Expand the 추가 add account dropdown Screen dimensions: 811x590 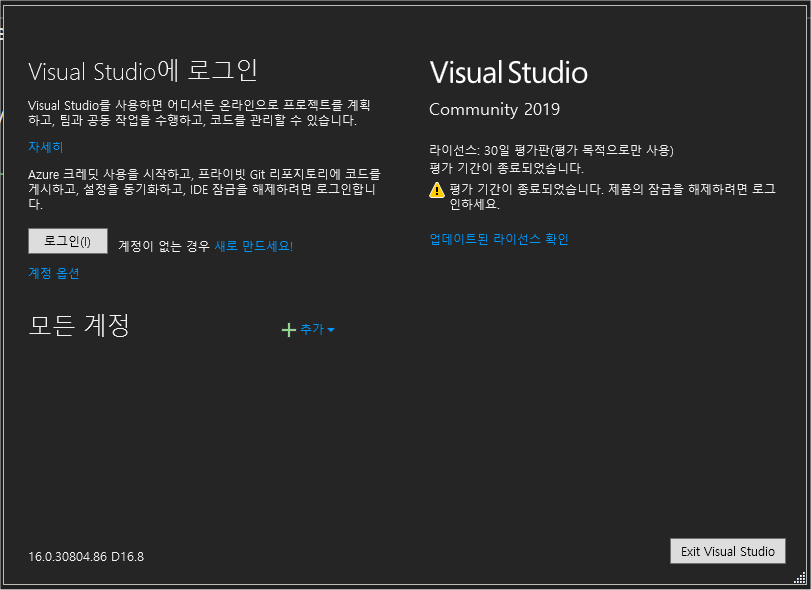(318, 329)
